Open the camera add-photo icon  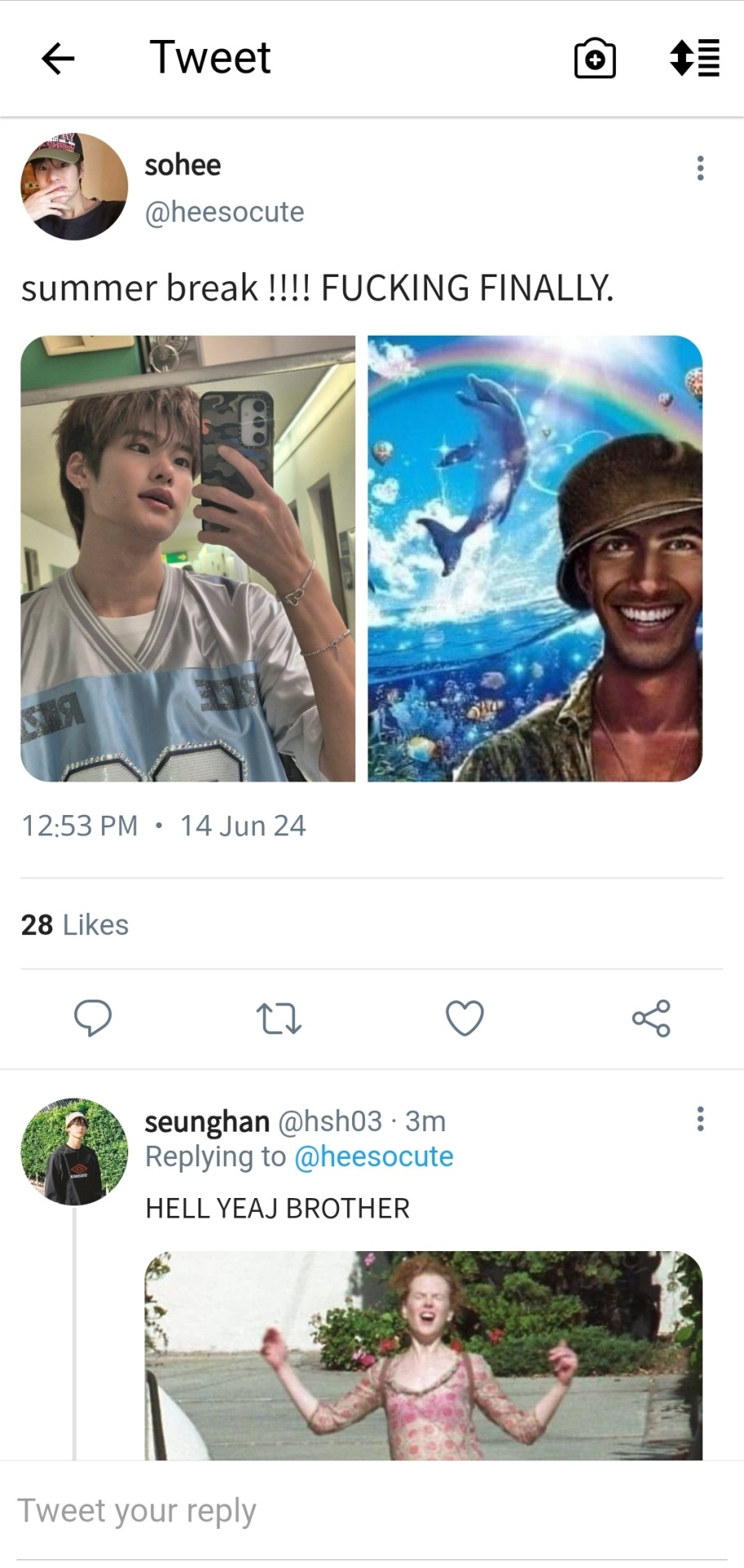point(595,59)
